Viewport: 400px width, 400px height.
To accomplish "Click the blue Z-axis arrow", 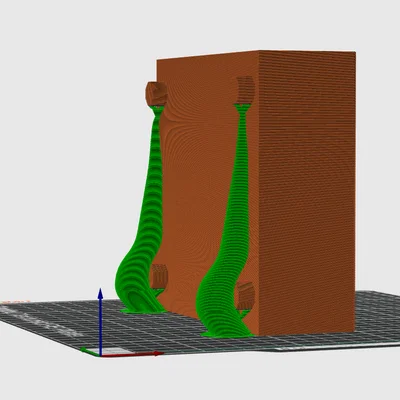I will point(100,321).
